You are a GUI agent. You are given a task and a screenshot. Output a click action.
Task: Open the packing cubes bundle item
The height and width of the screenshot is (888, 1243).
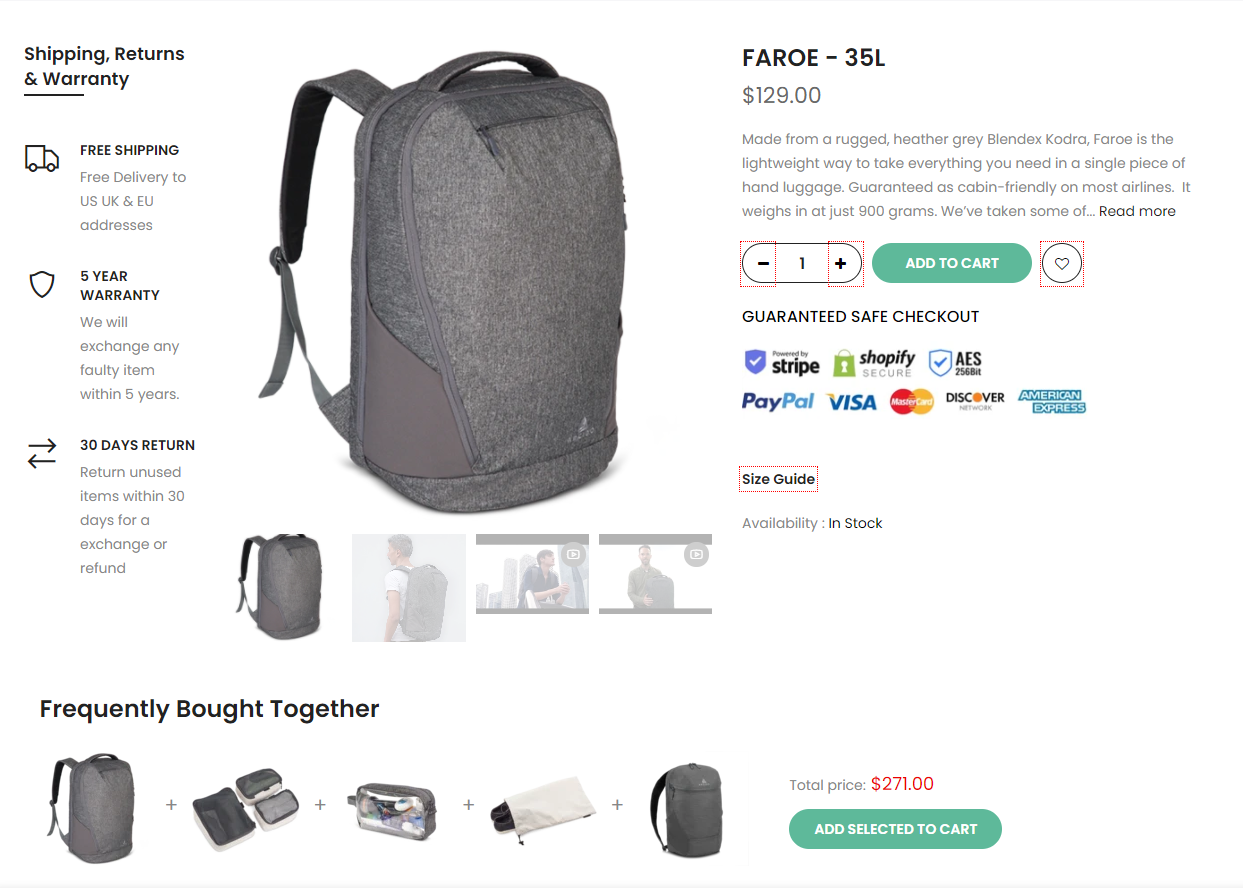[245, 808]
